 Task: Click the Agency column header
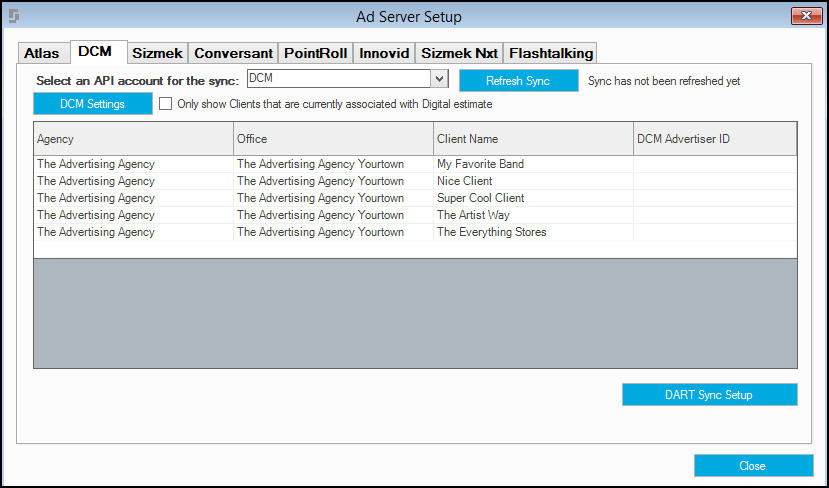point(133,139)
